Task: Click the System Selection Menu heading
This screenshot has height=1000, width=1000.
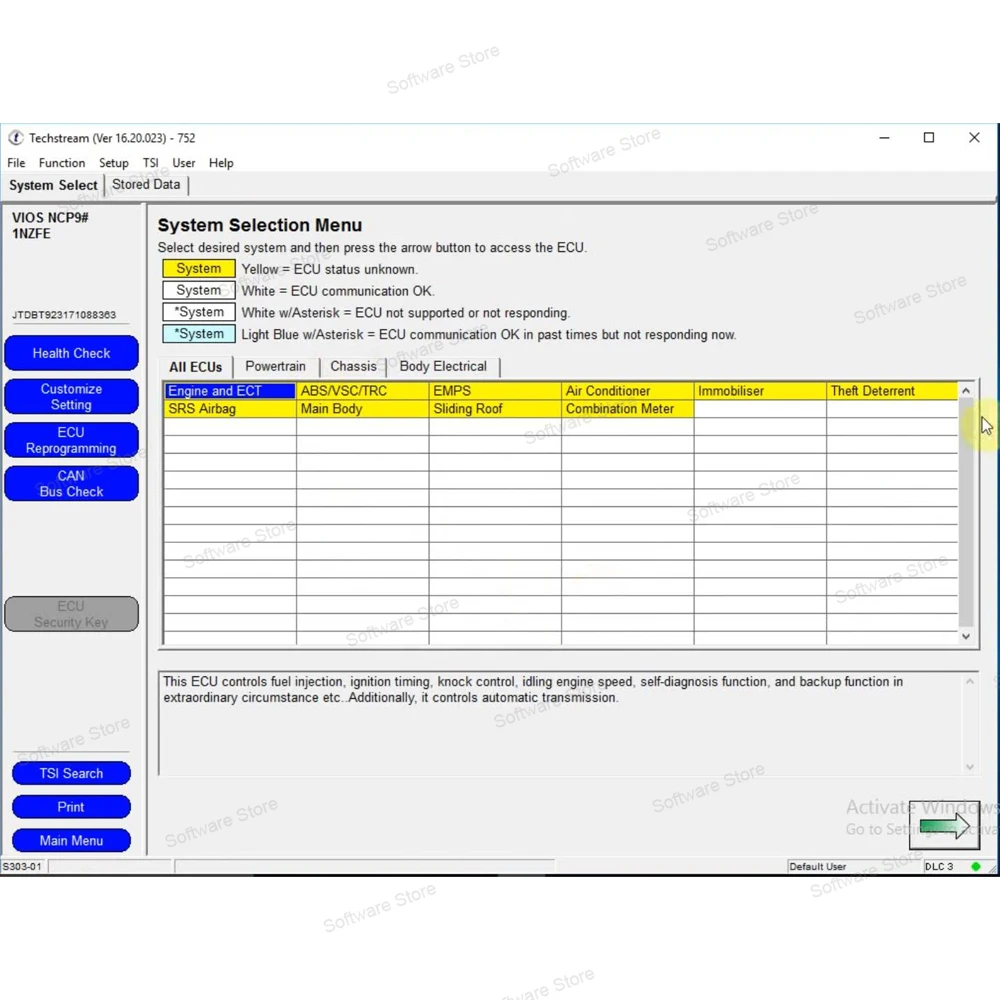Action: (x=260, y=226)
